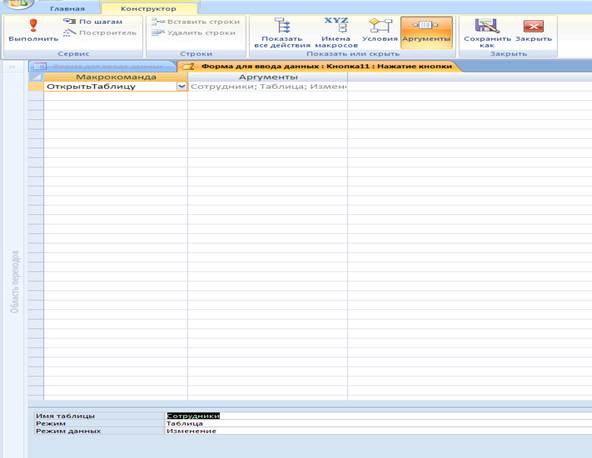Switch to the blurred form document tab
This screenshot has width=592, height=458.
coord(102,66)
